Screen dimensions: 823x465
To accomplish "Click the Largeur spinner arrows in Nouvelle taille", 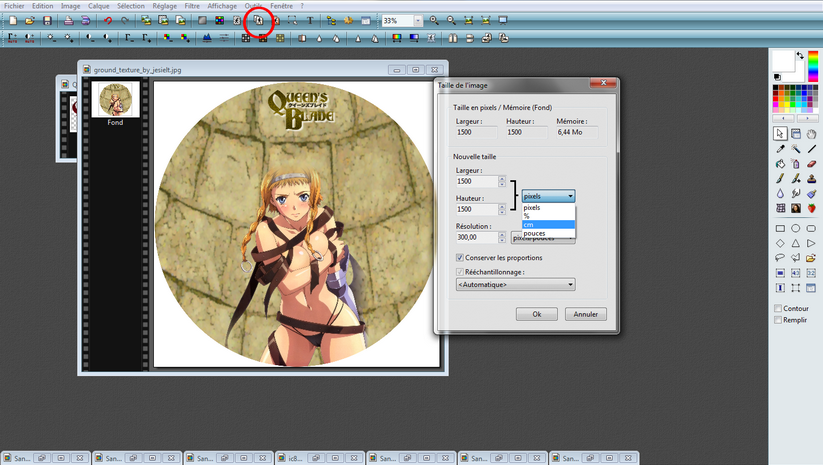I will [x=502, y=181].
